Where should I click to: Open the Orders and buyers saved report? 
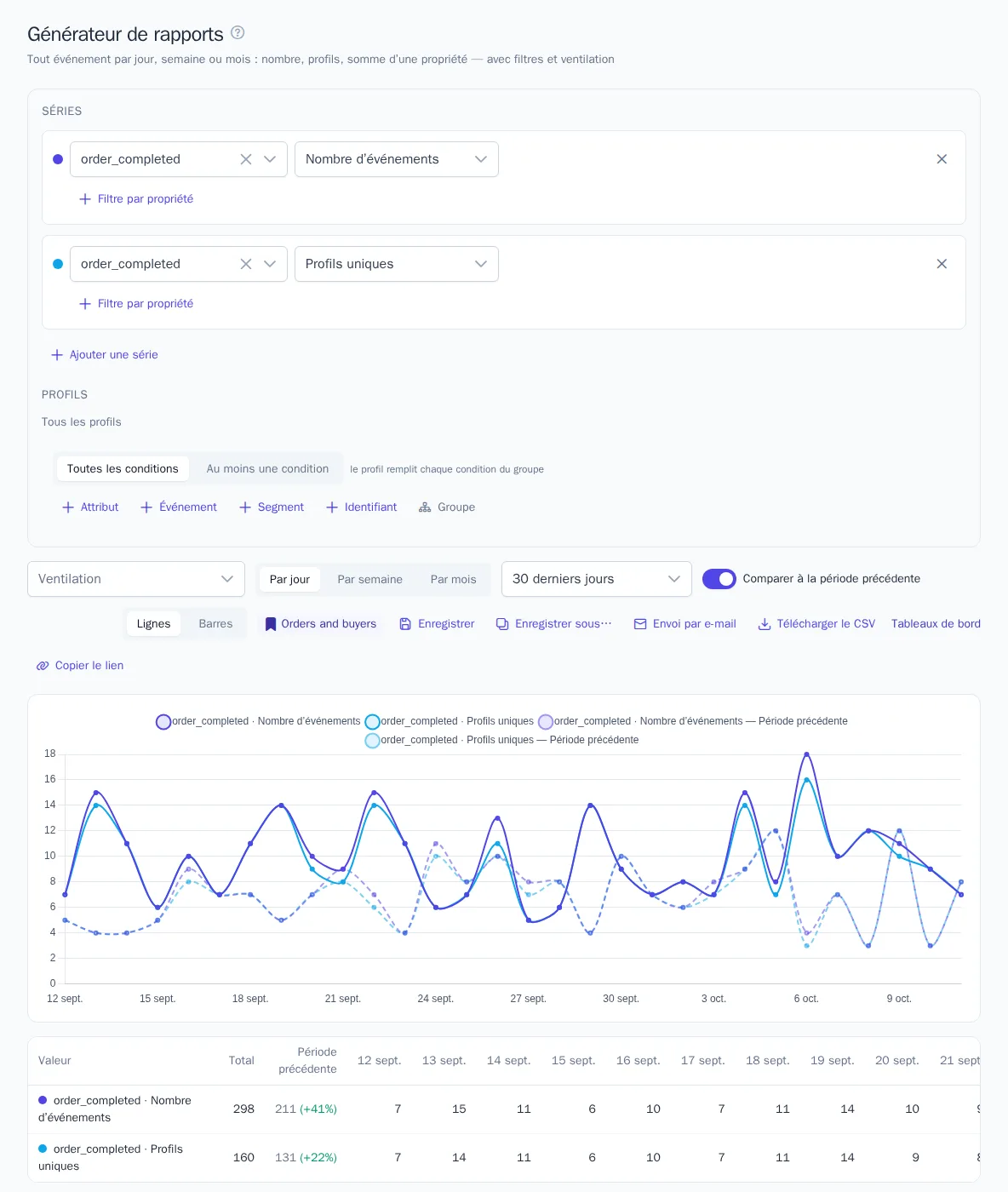click(320, 624)
